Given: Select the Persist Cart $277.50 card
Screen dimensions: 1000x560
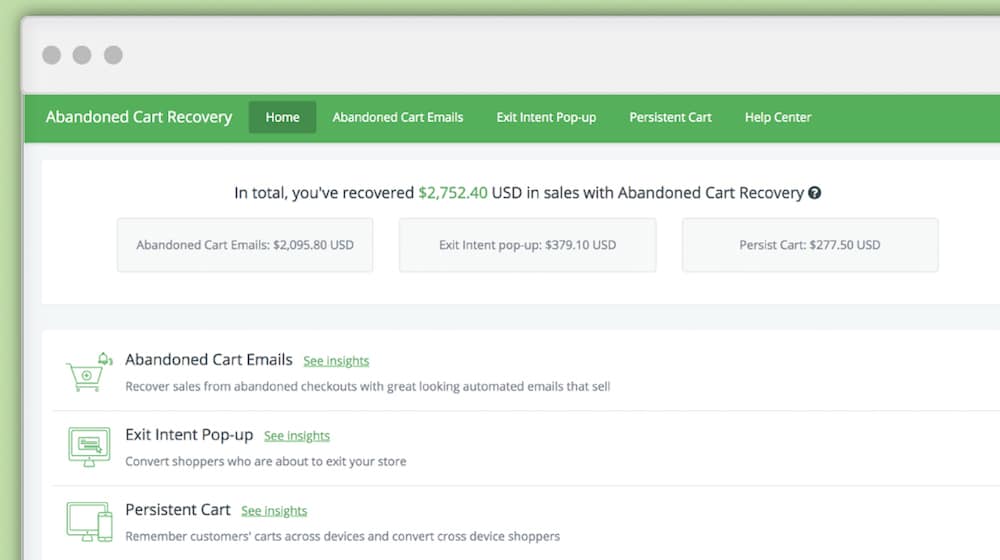Looking at the screenshot, I should pos(810,245).
